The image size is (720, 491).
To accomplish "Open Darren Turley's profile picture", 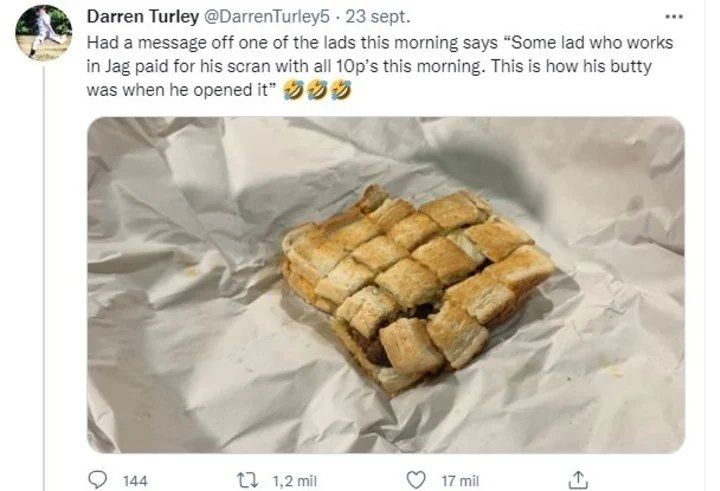I will pyautogui.click(x=43, y=32).
